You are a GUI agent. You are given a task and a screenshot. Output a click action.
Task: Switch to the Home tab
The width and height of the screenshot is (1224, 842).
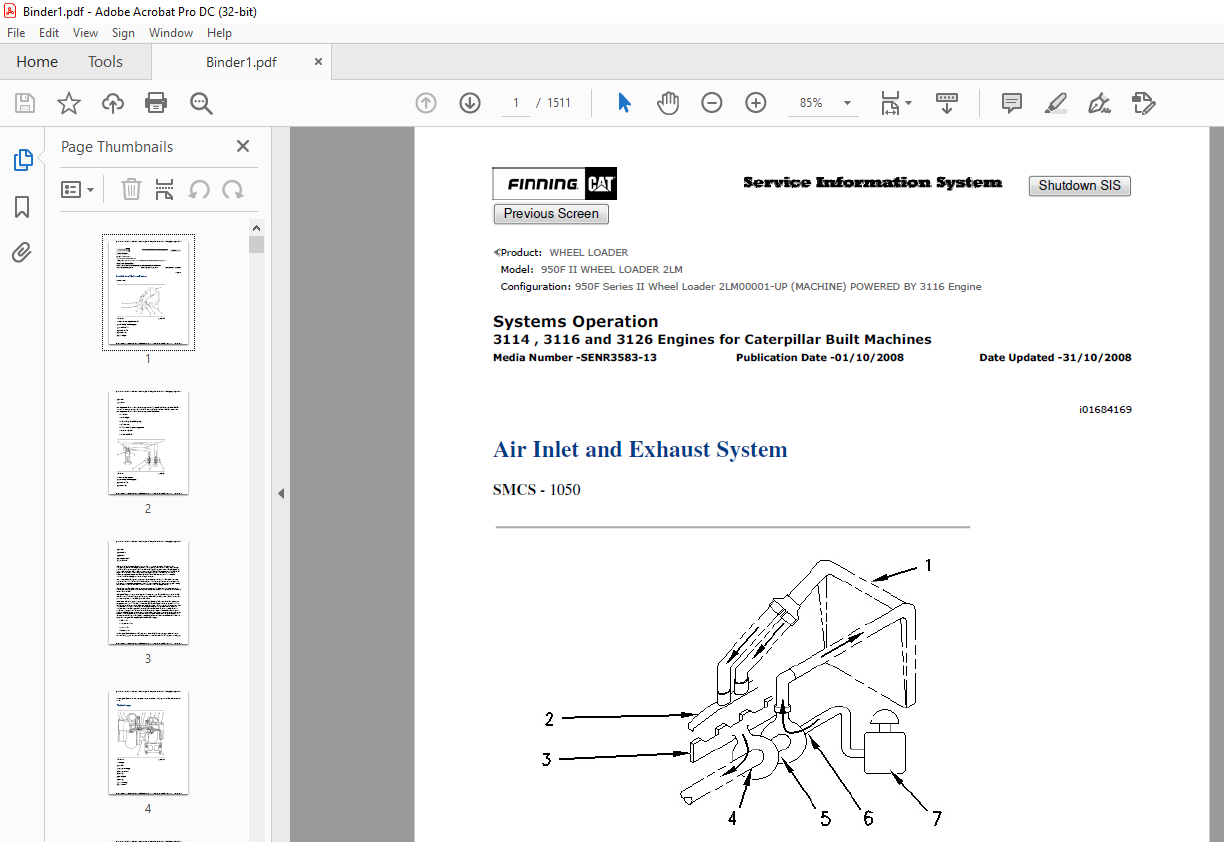(37, 62)
